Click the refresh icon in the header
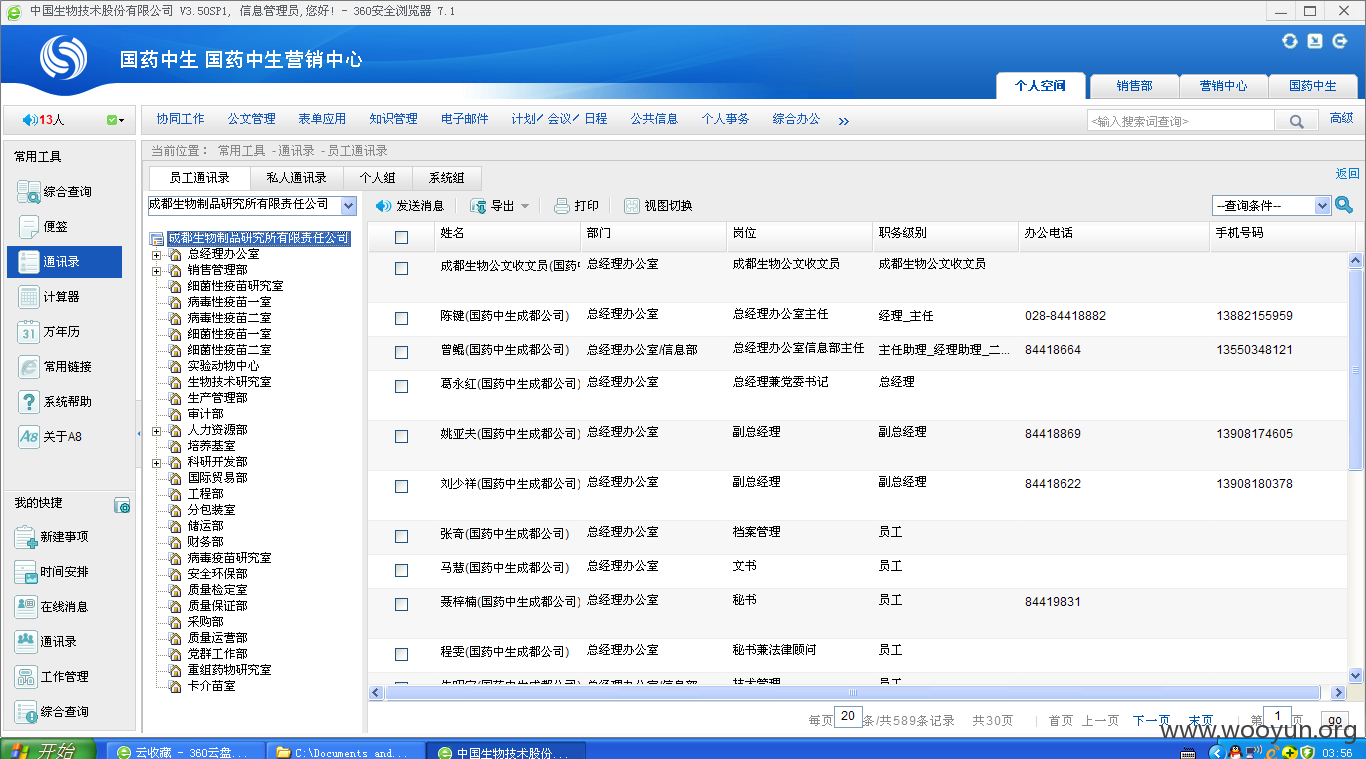Viewport: 1366px width, 759px height. [1290, 41]
